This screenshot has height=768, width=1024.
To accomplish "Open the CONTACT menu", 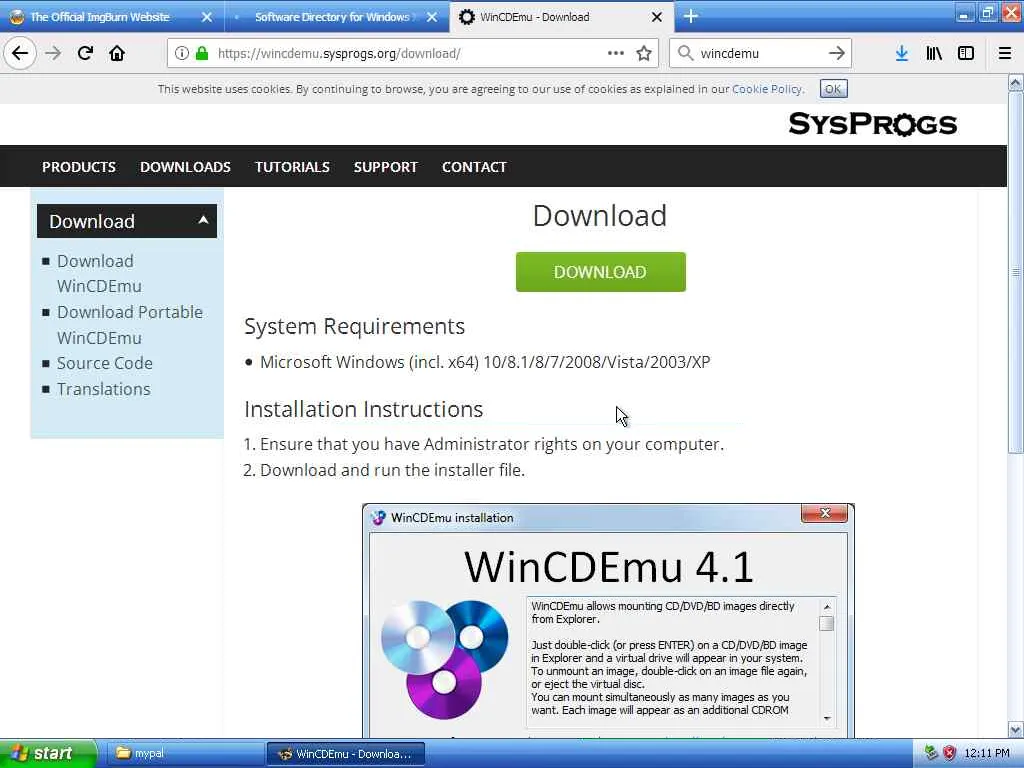I will 474,167.
